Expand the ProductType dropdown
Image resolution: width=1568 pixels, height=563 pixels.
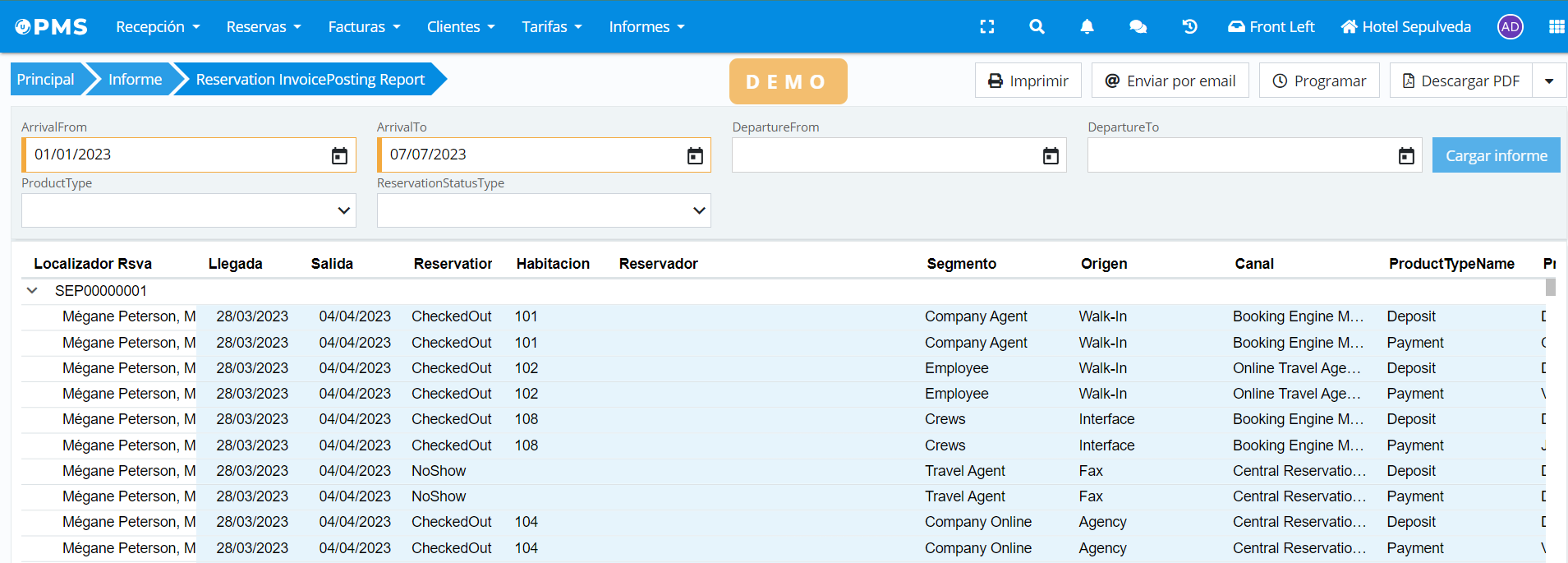click(x=188, y=210)
